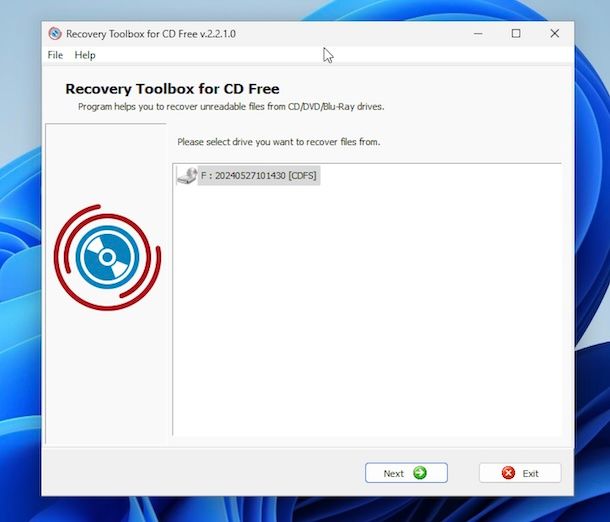Click the 'Please select drive' instruction text

(x=279, y=142)
